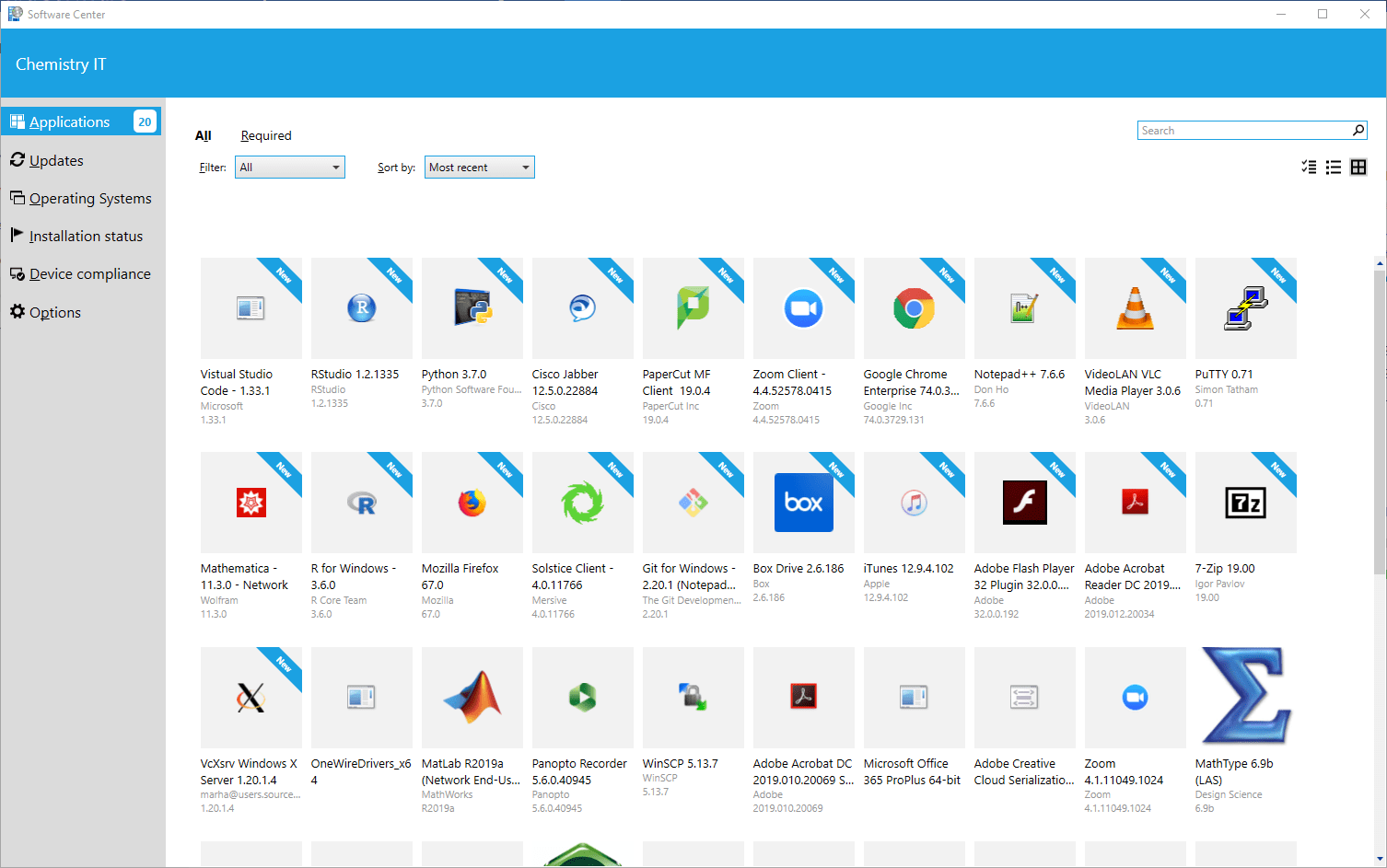View Device compliance
The image size is (1387, 868).
[90, 273]
